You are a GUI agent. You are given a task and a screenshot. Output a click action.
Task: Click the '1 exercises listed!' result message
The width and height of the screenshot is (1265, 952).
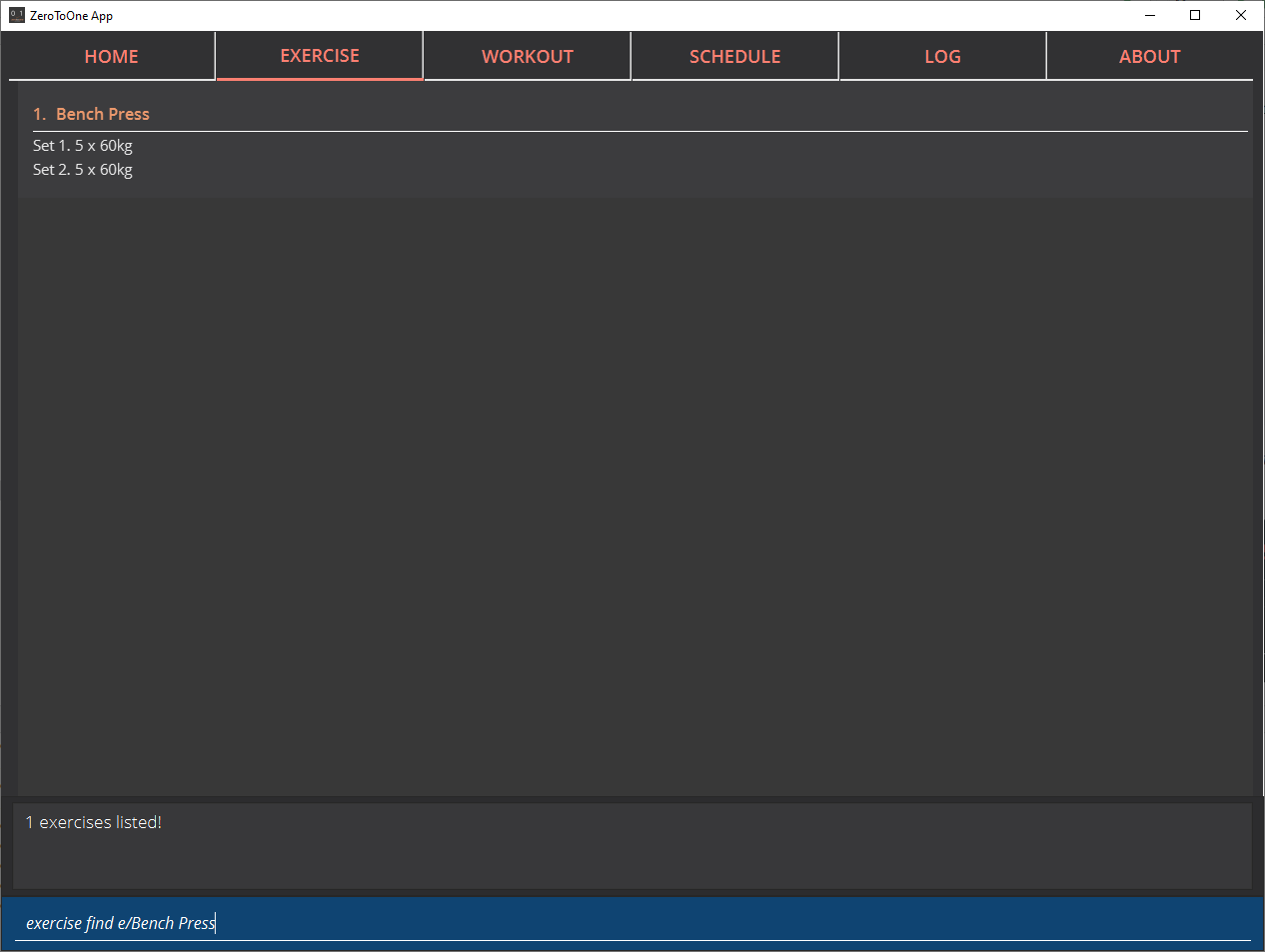point(94,822)
